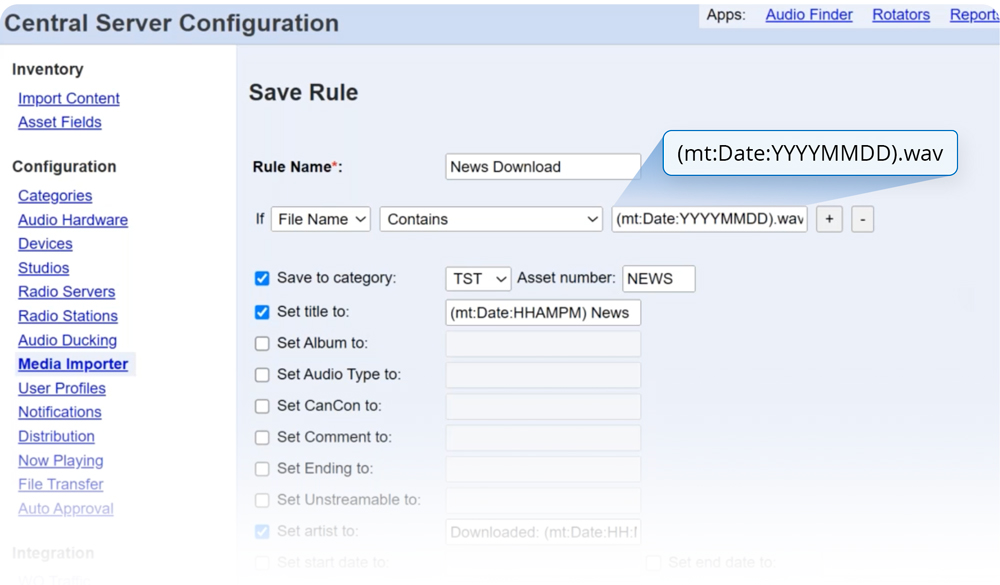Toggle the Set title to checkbox
The image size is (1000, 585).
click(262, 312)
